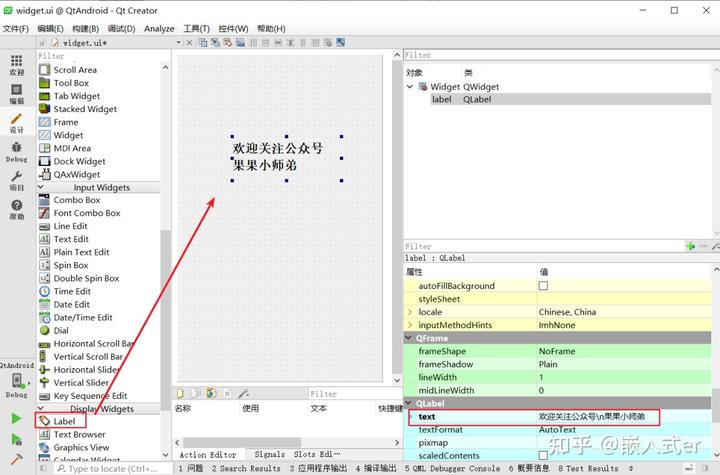This screenshot has height=475, width=720.
Task: Expand the locale property
Action: click(x=410, y=312)
